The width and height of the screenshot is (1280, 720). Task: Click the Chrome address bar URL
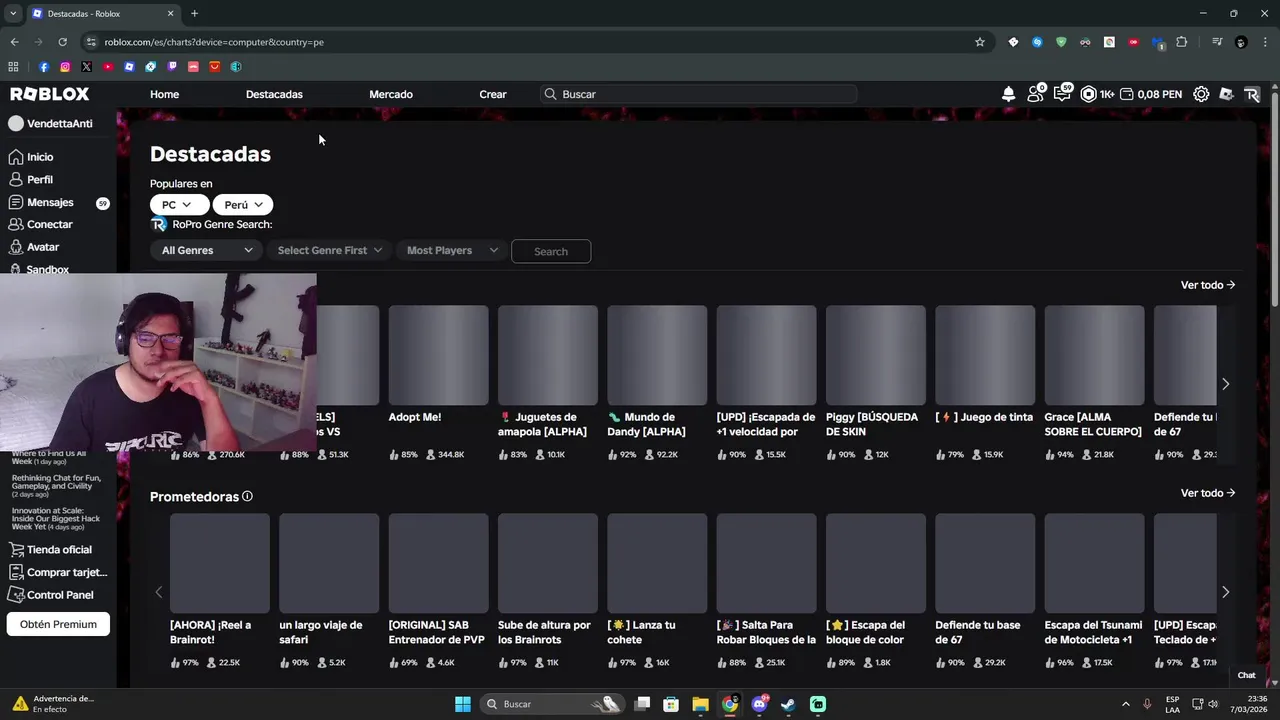[x=214, y=42]
